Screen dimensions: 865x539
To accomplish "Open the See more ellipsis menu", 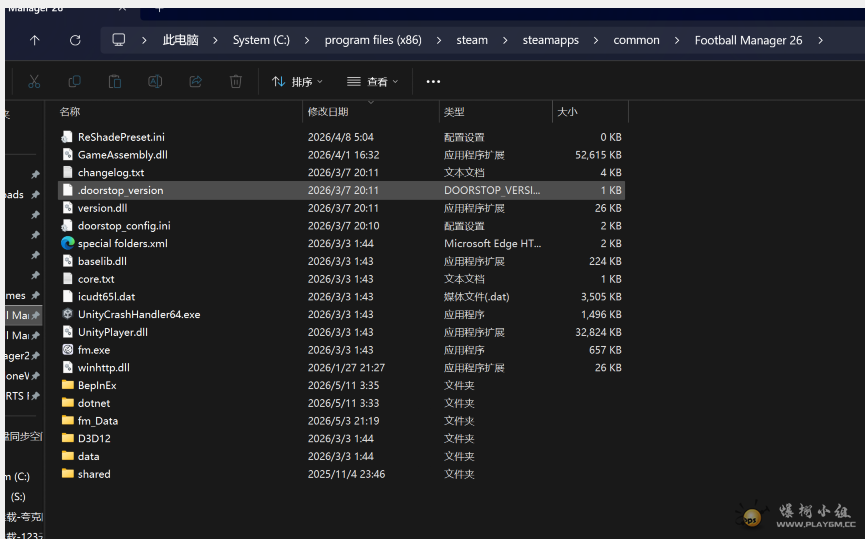I will (x=433, y=82).
